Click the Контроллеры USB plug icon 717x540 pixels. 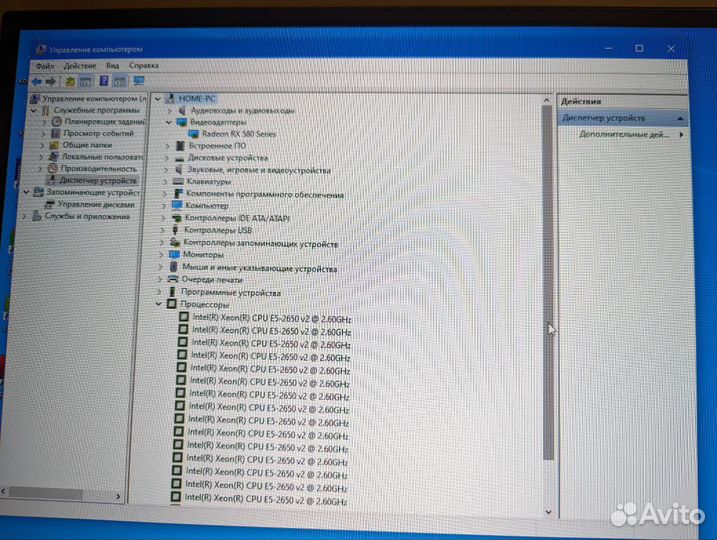tap(175, 230)
